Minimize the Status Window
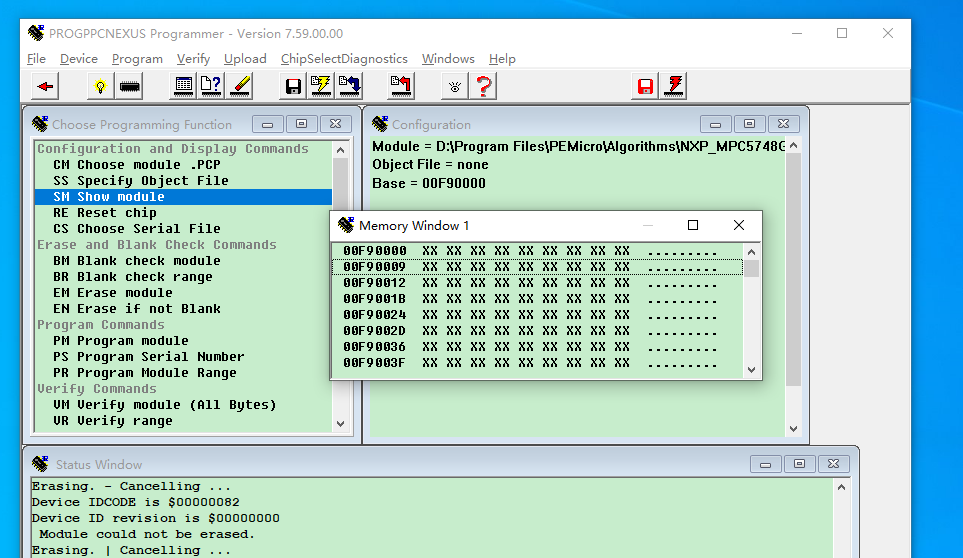The width and height of the screenshot is (963, 558). click(765, 464)
